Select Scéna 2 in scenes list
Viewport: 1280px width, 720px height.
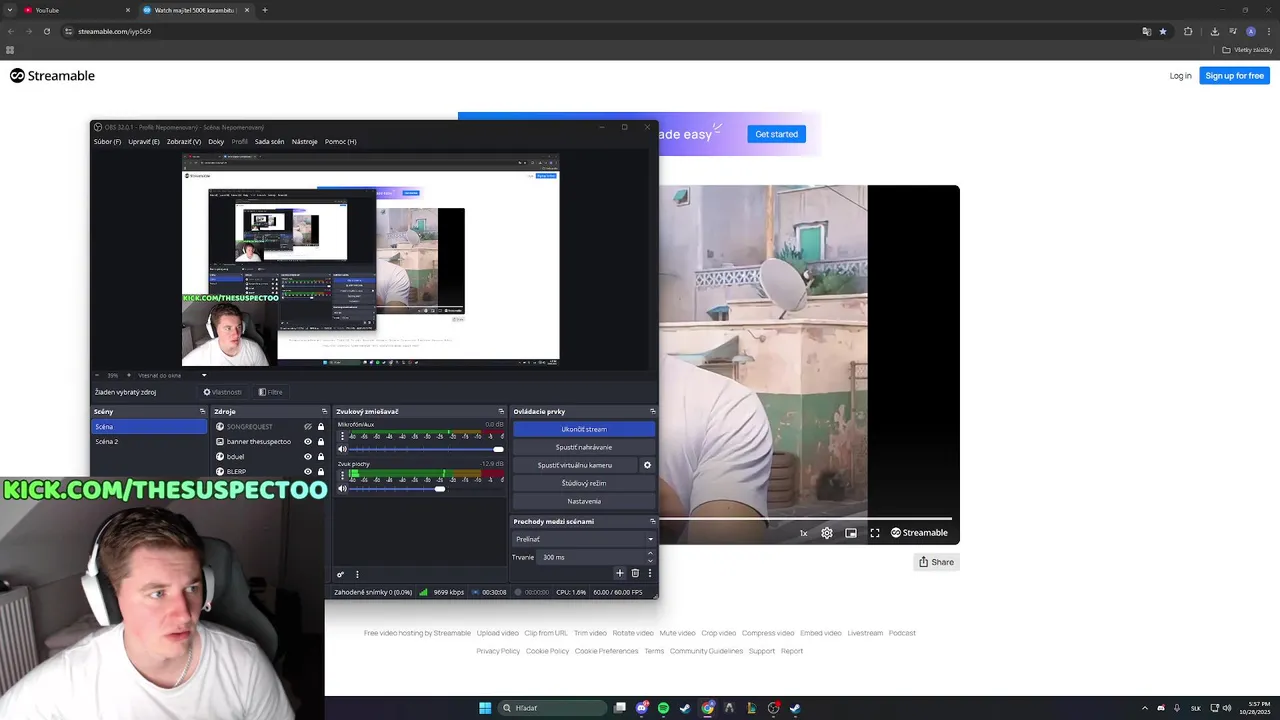tap(149, 442)
